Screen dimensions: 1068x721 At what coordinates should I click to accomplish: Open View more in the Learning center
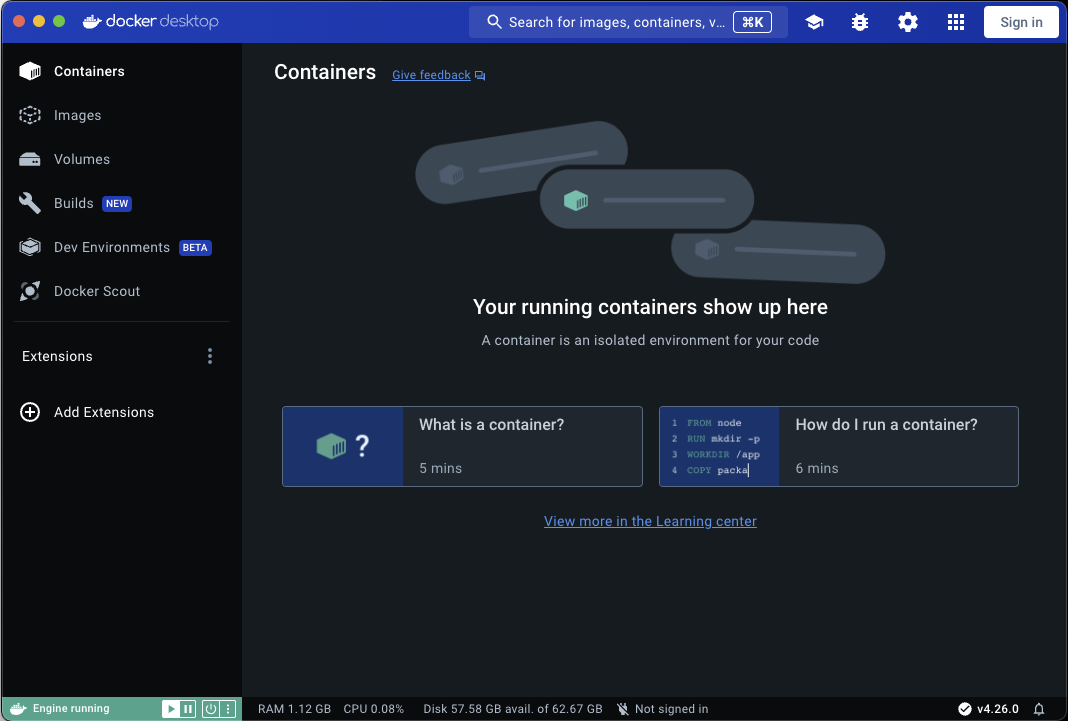(x=650, y=522)
